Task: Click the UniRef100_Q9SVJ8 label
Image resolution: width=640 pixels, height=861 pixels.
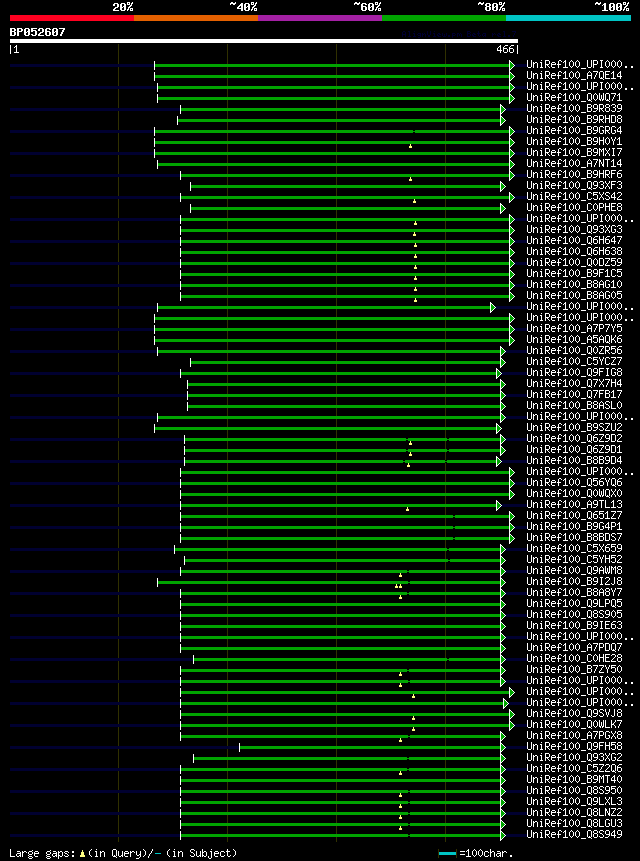Action: pyautogui.click(x=574, y=713)
